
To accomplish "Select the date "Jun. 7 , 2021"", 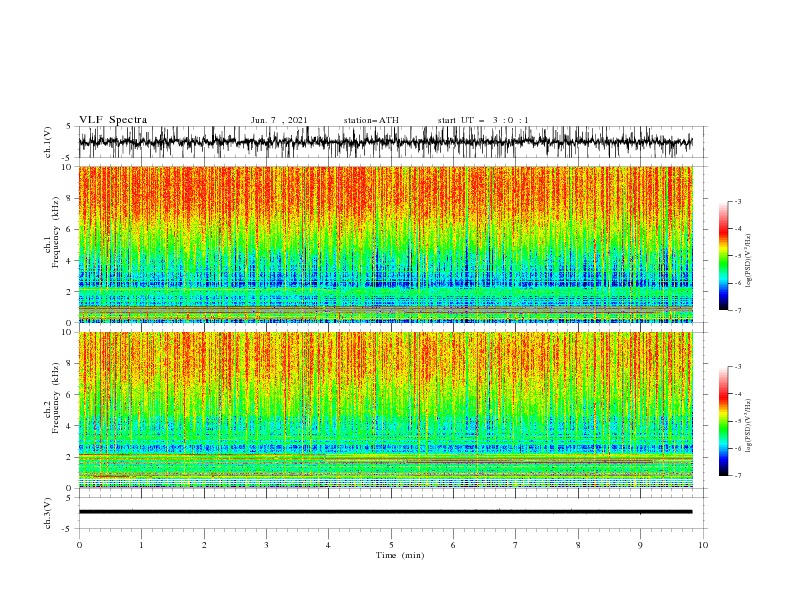I will tap(279, 120).
